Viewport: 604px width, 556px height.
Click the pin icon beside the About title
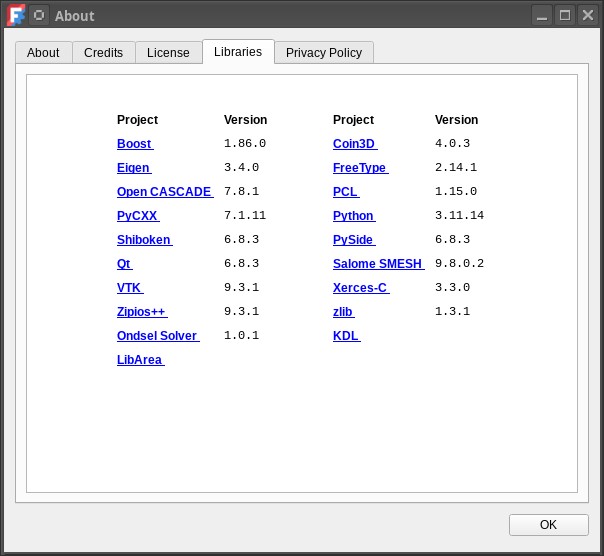(39, 15)
